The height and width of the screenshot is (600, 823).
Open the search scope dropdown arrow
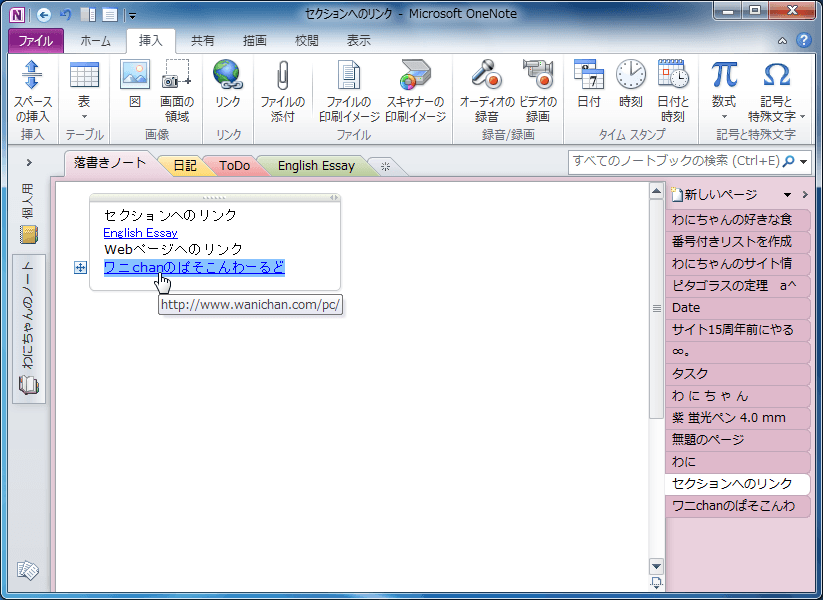[x=804, y=162]
